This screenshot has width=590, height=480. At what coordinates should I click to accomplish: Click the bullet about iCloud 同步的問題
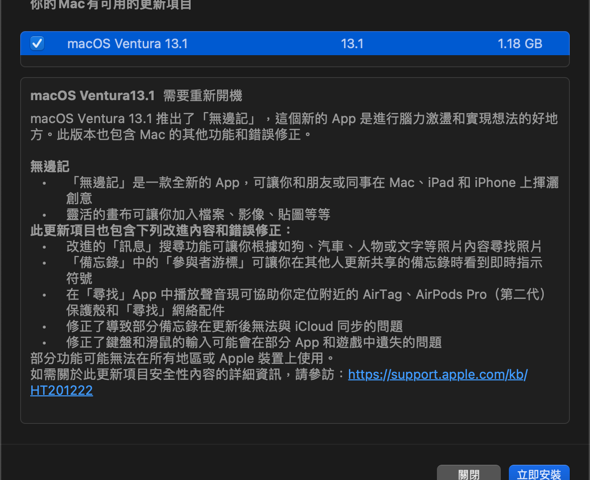pos(234,326)
